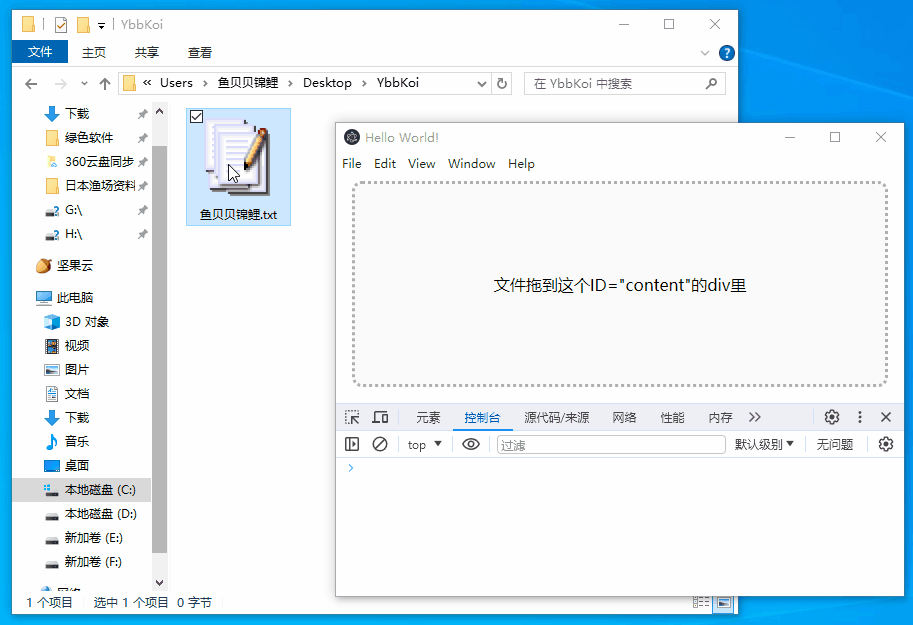Viewport: 913px width, 625px height.
Task: Toggle the device toolbar icon in DevTools
Action: coord(380,417)
